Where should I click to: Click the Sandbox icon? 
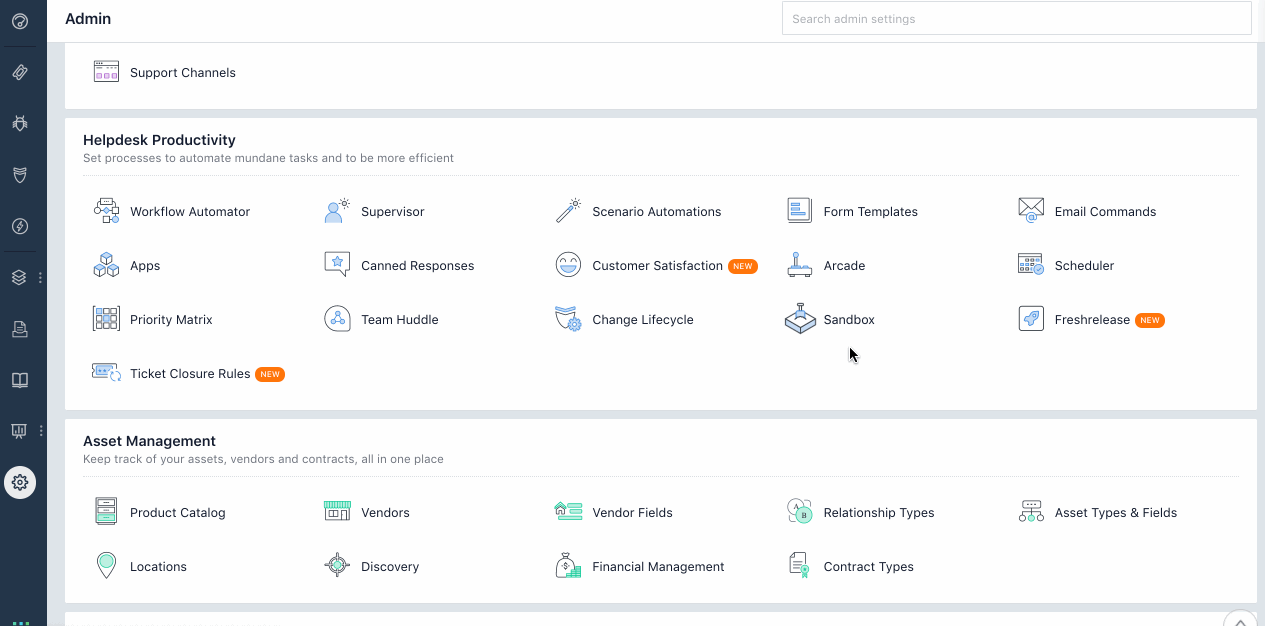click(800, 319)
